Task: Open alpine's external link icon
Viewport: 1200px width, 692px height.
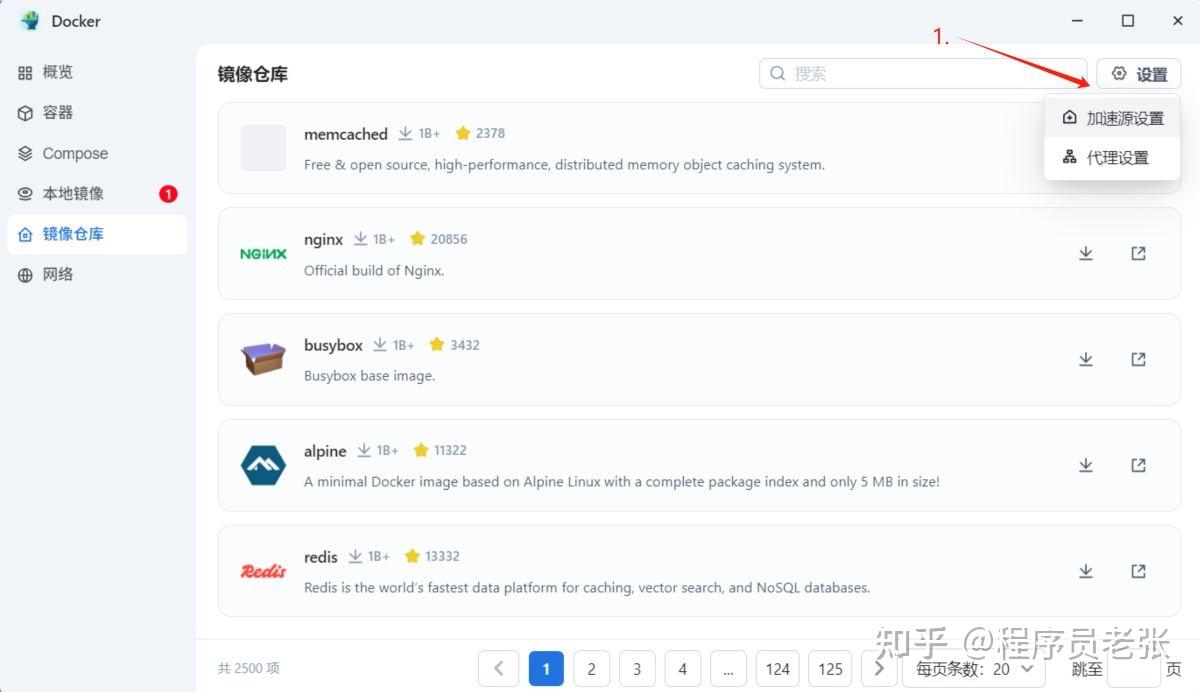Action: [1138, 465]
